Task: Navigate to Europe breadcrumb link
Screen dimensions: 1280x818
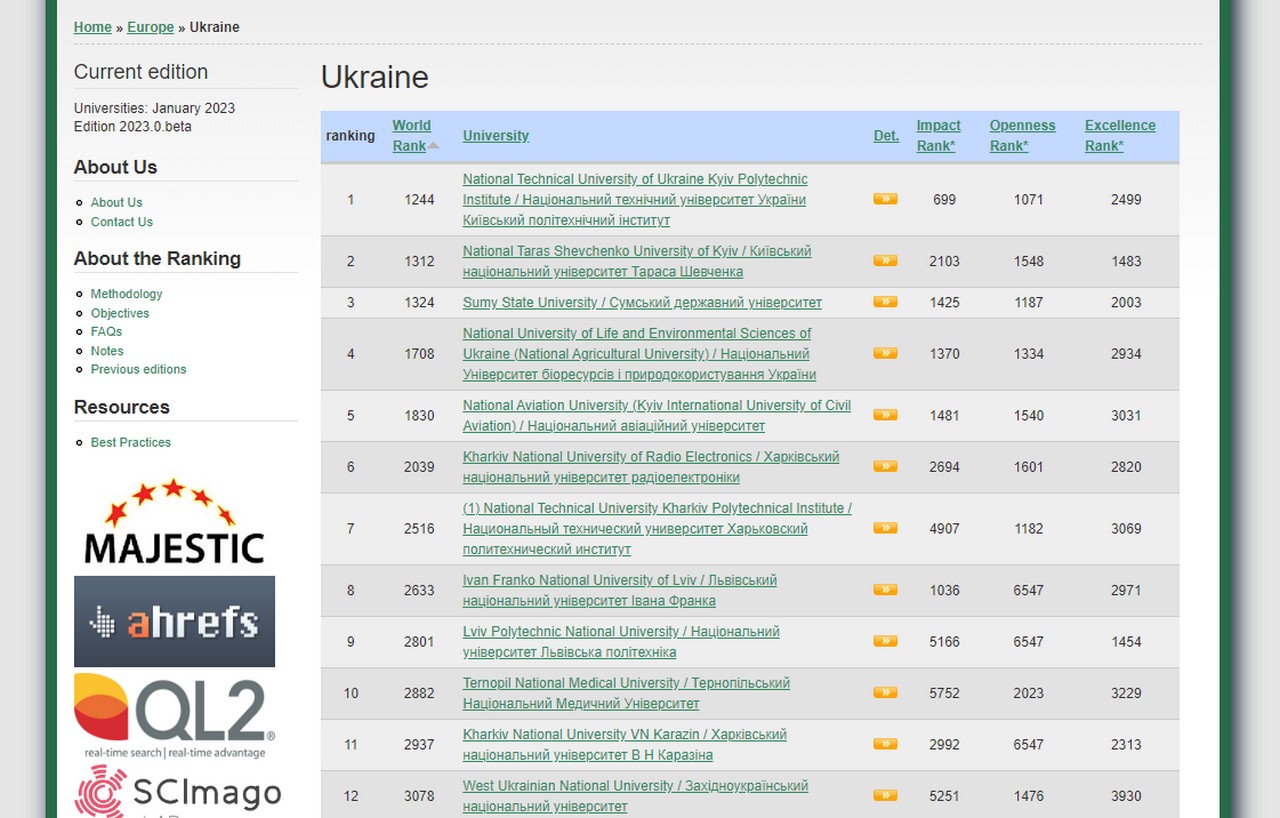Action: tap(150, 27)
